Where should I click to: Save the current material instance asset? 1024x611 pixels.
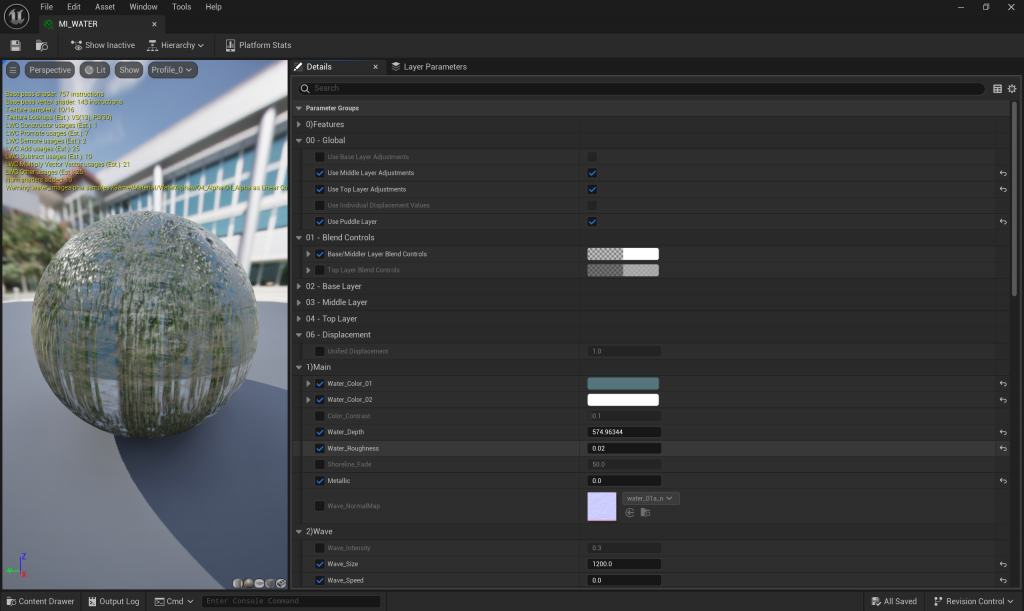[16, 45]
